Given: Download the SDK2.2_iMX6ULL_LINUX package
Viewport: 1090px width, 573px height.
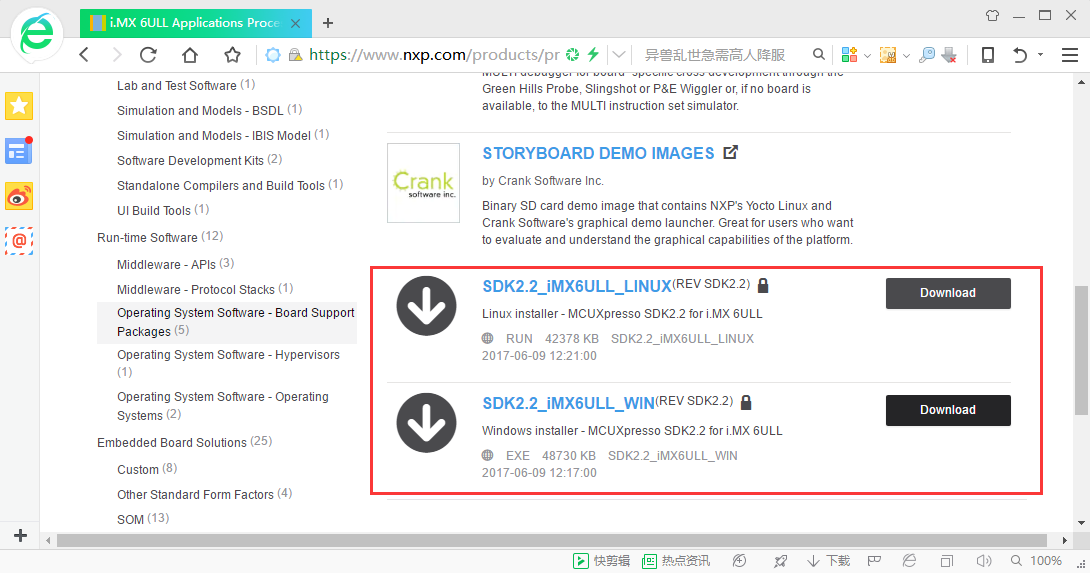Looking at the screenshot, I should pyautogui.click(x=948, y=293).
